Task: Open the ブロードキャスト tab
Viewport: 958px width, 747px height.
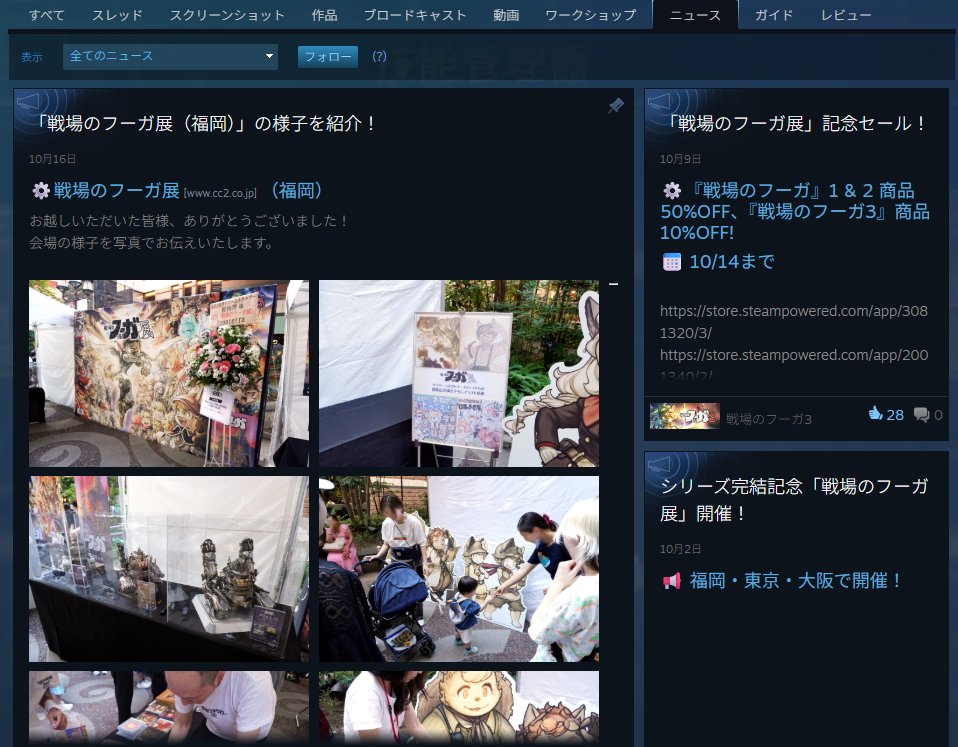Action: click(415, 15)
